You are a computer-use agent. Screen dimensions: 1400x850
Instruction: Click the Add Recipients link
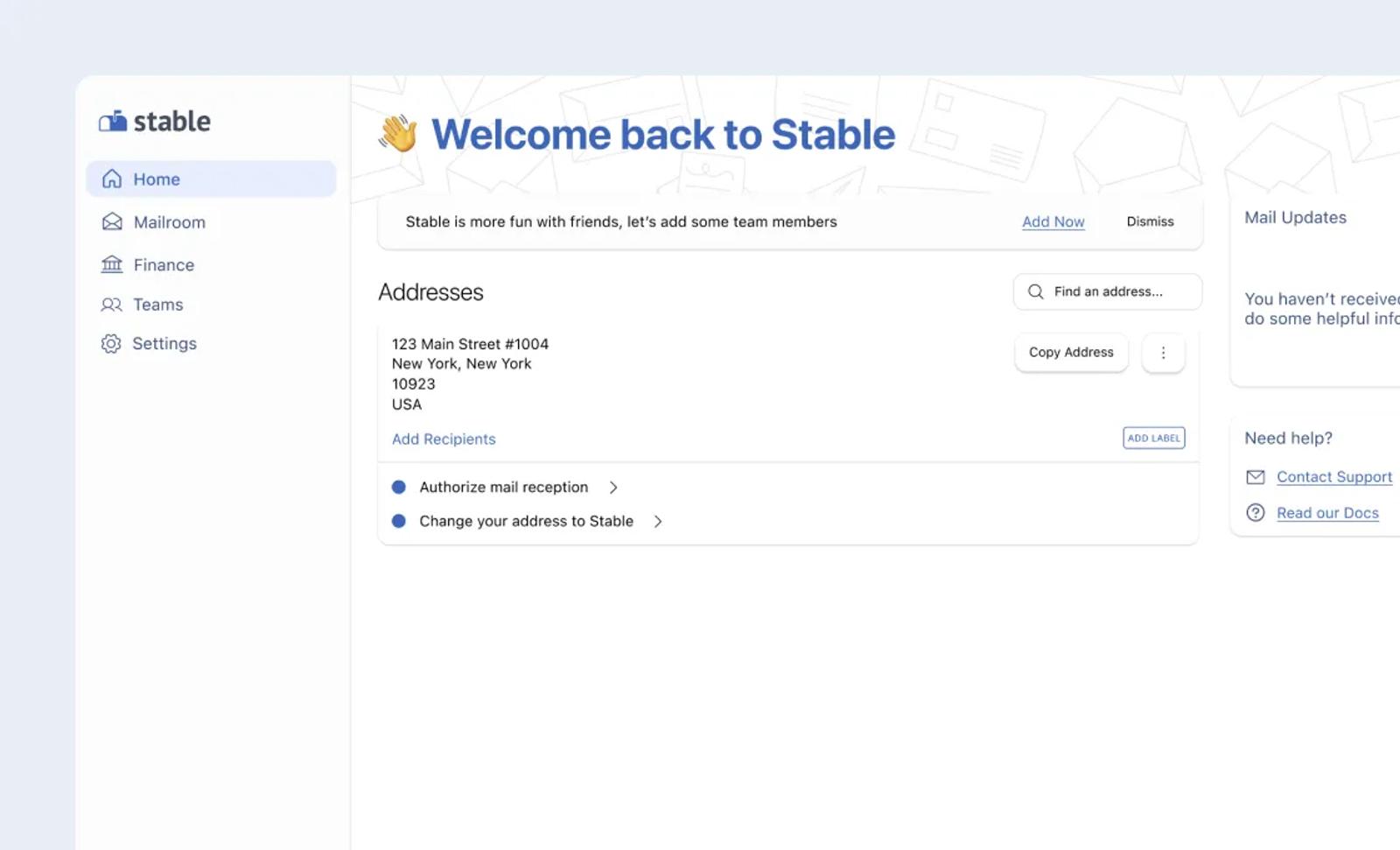(444, 439)
